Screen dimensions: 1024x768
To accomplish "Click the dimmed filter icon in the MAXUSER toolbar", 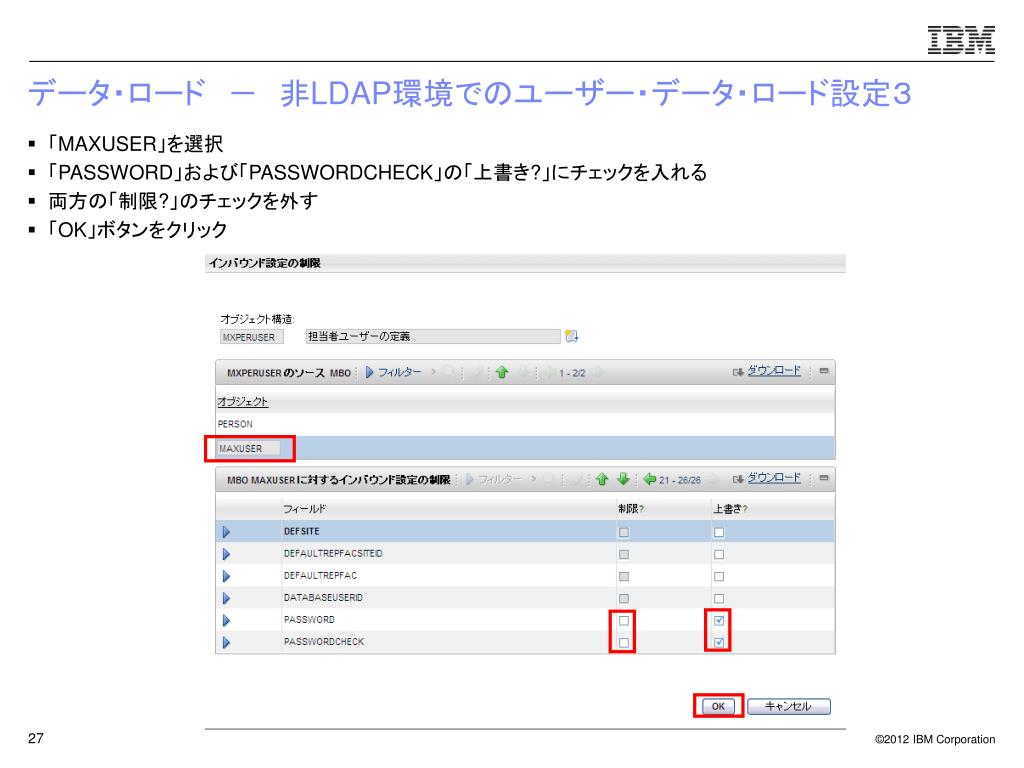I will pyautogui.click(x=470, y=479).
